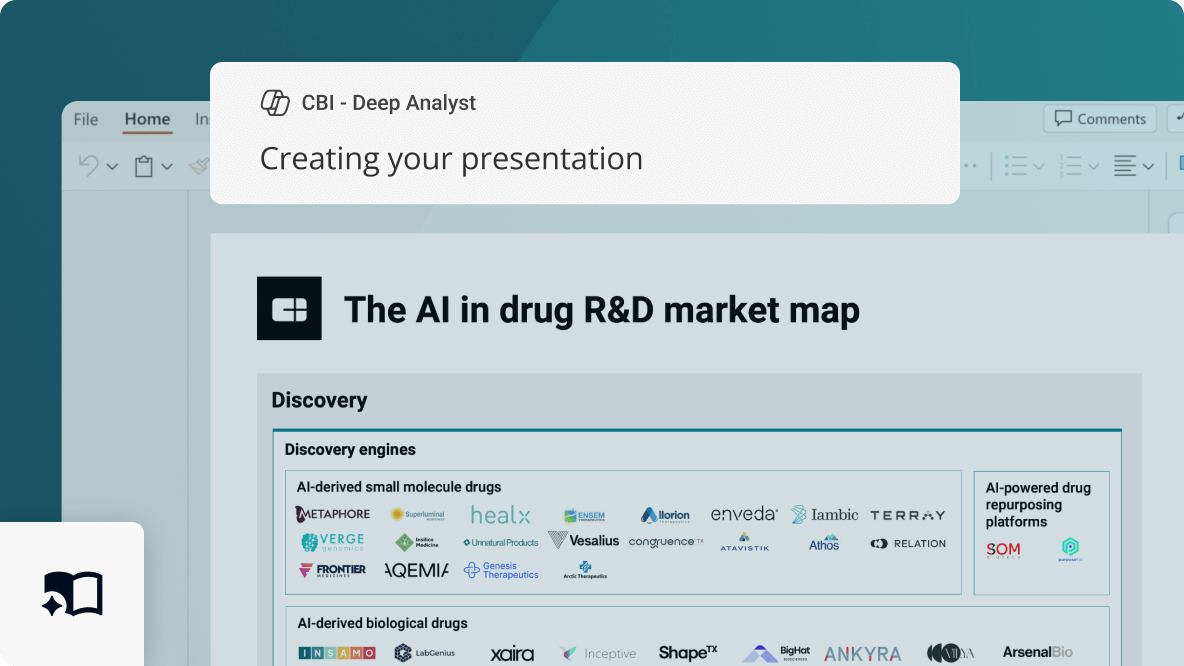Click the Paste clipboard icon
Viewport: 1184px width, 666px height.
click(x=144, y=166)
